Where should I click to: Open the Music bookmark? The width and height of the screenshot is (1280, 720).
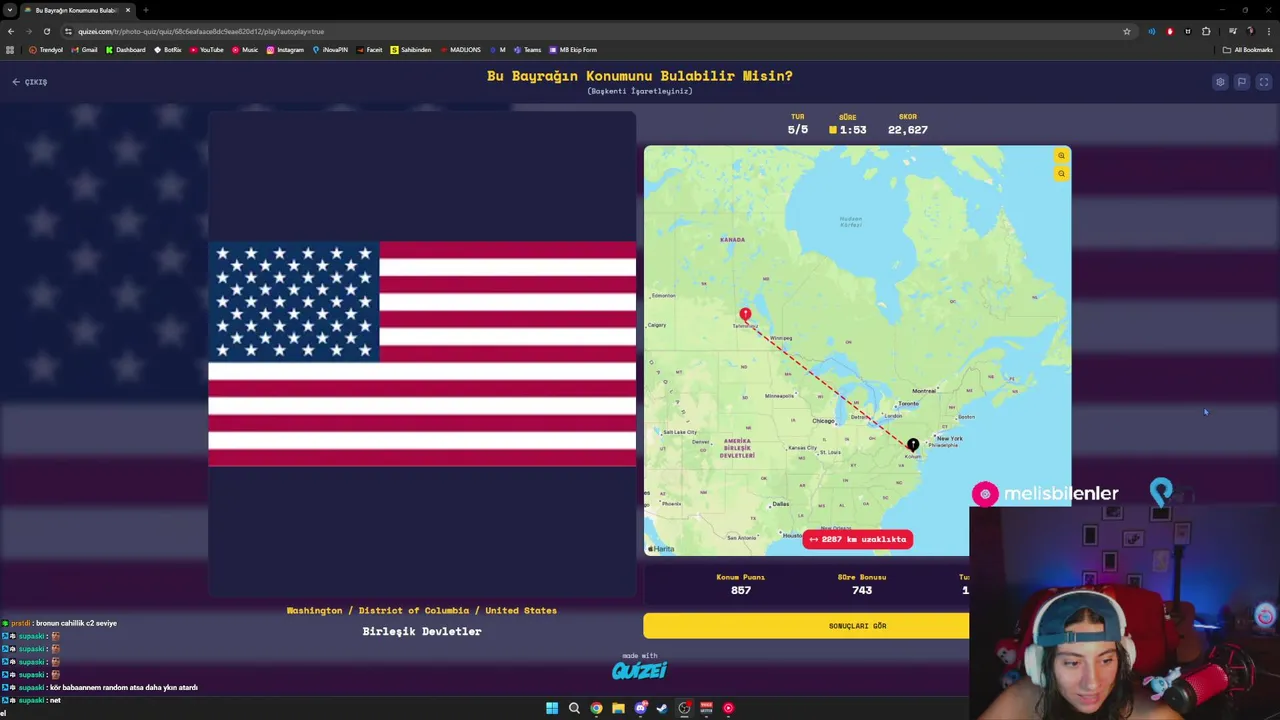[245, 50]
